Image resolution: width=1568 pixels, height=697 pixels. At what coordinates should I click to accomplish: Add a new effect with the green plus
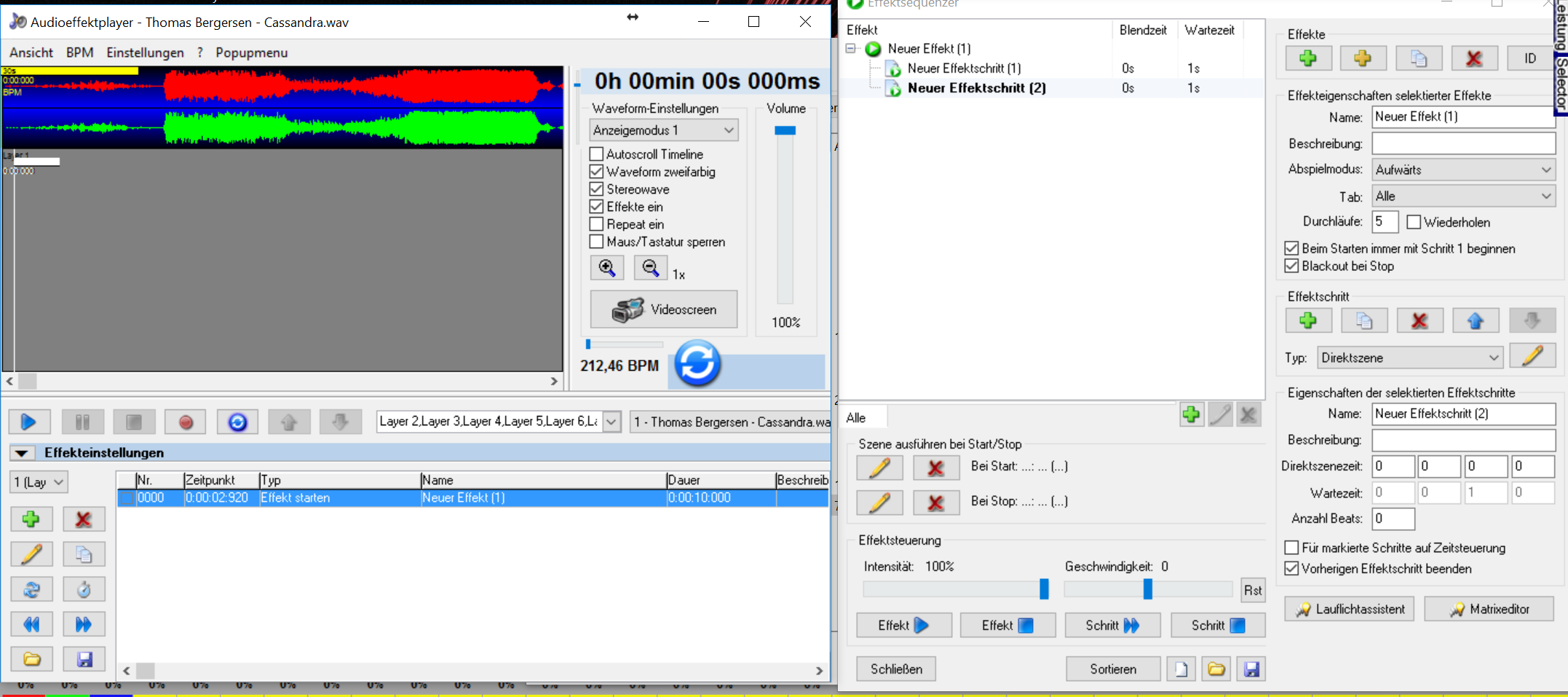1307,58
